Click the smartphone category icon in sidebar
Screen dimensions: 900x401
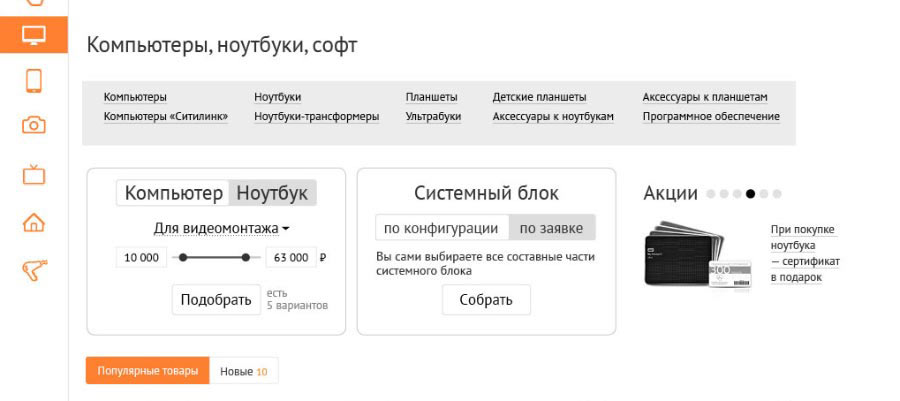click(x=34, y=81)
